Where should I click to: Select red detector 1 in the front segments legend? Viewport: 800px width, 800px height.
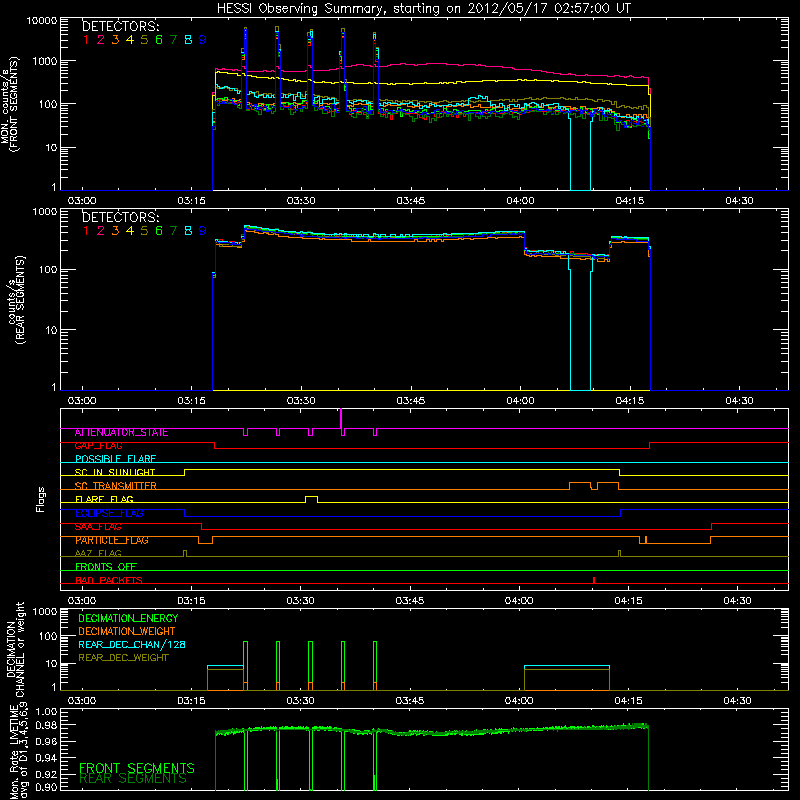(x=86, y=40)
